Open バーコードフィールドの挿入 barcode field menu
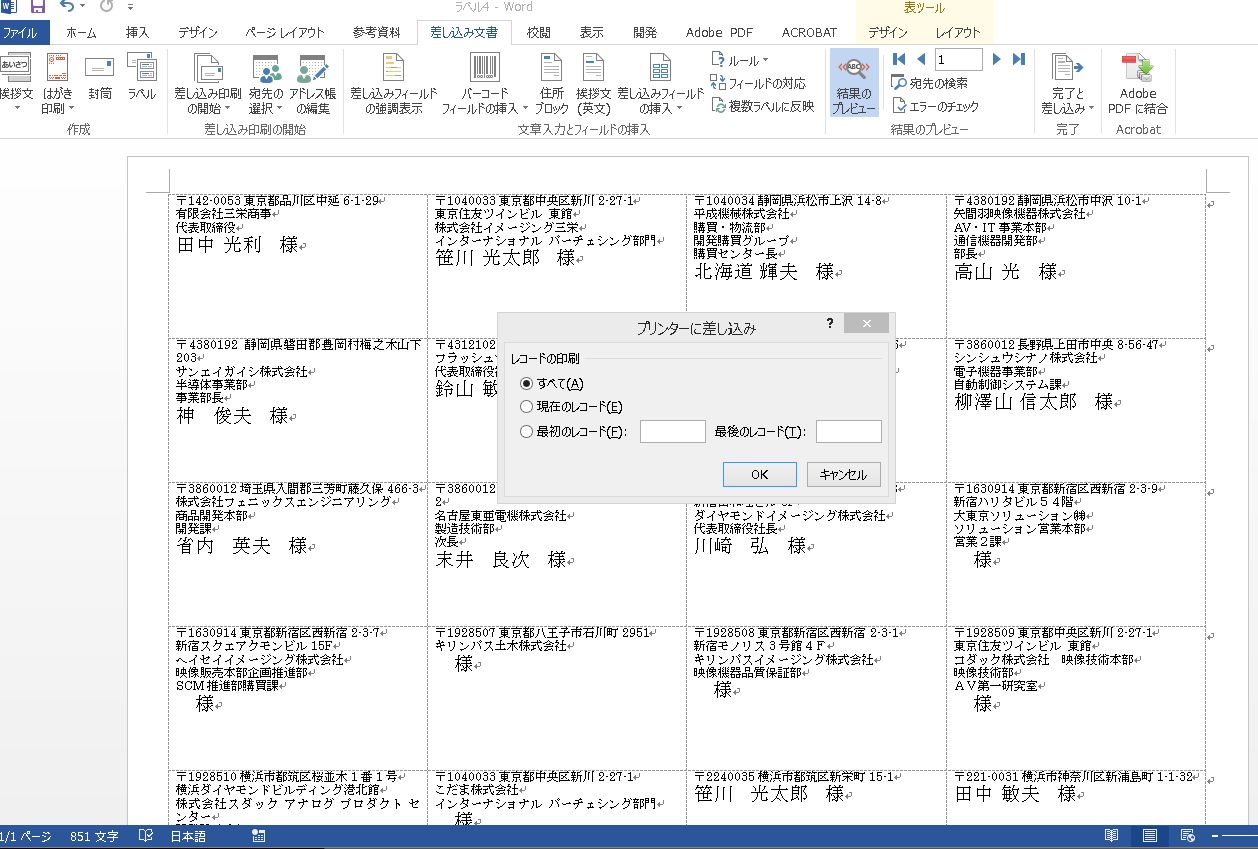 485,84
